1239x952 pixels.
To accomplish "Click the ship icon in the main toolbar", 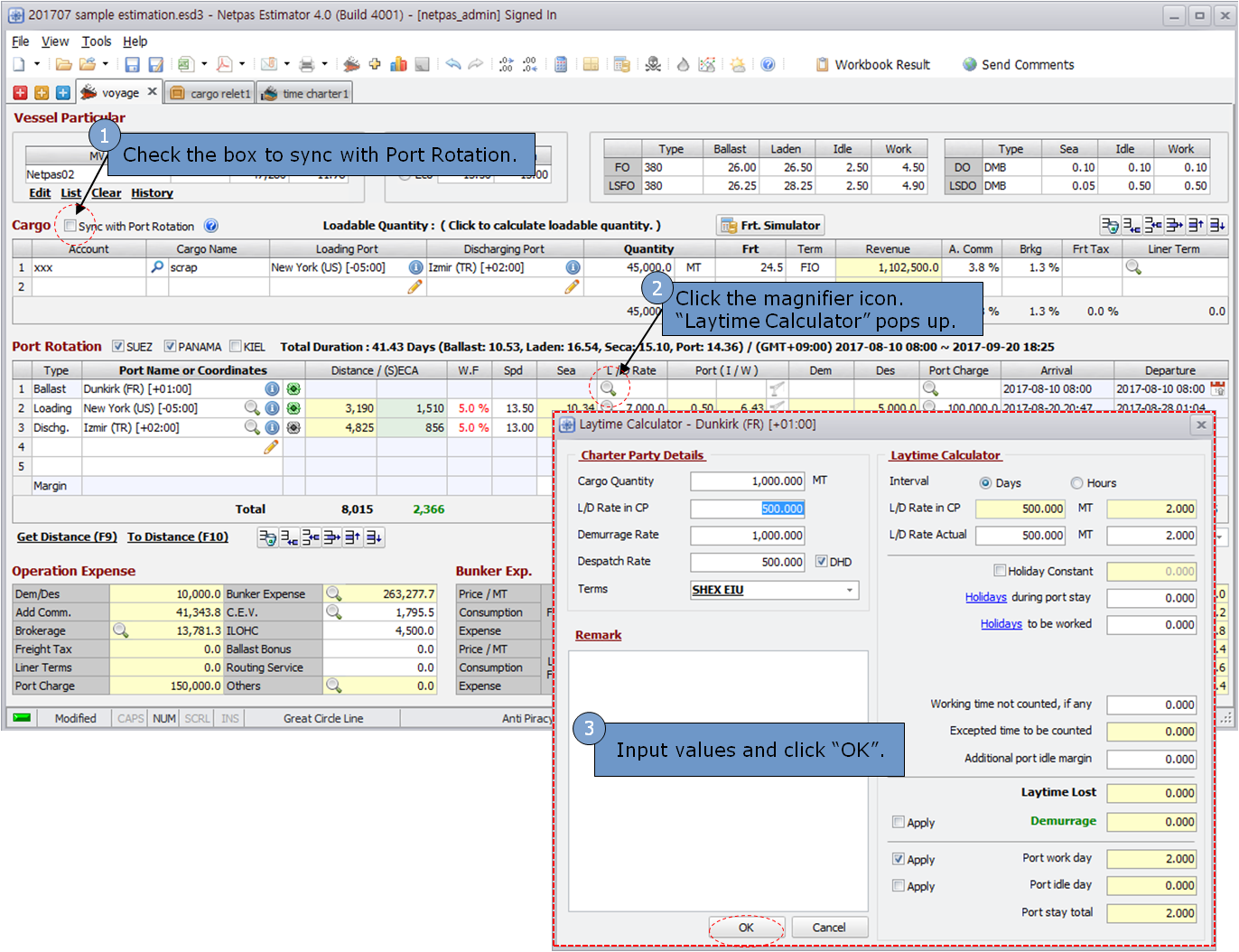I will (x=351, y=64).
